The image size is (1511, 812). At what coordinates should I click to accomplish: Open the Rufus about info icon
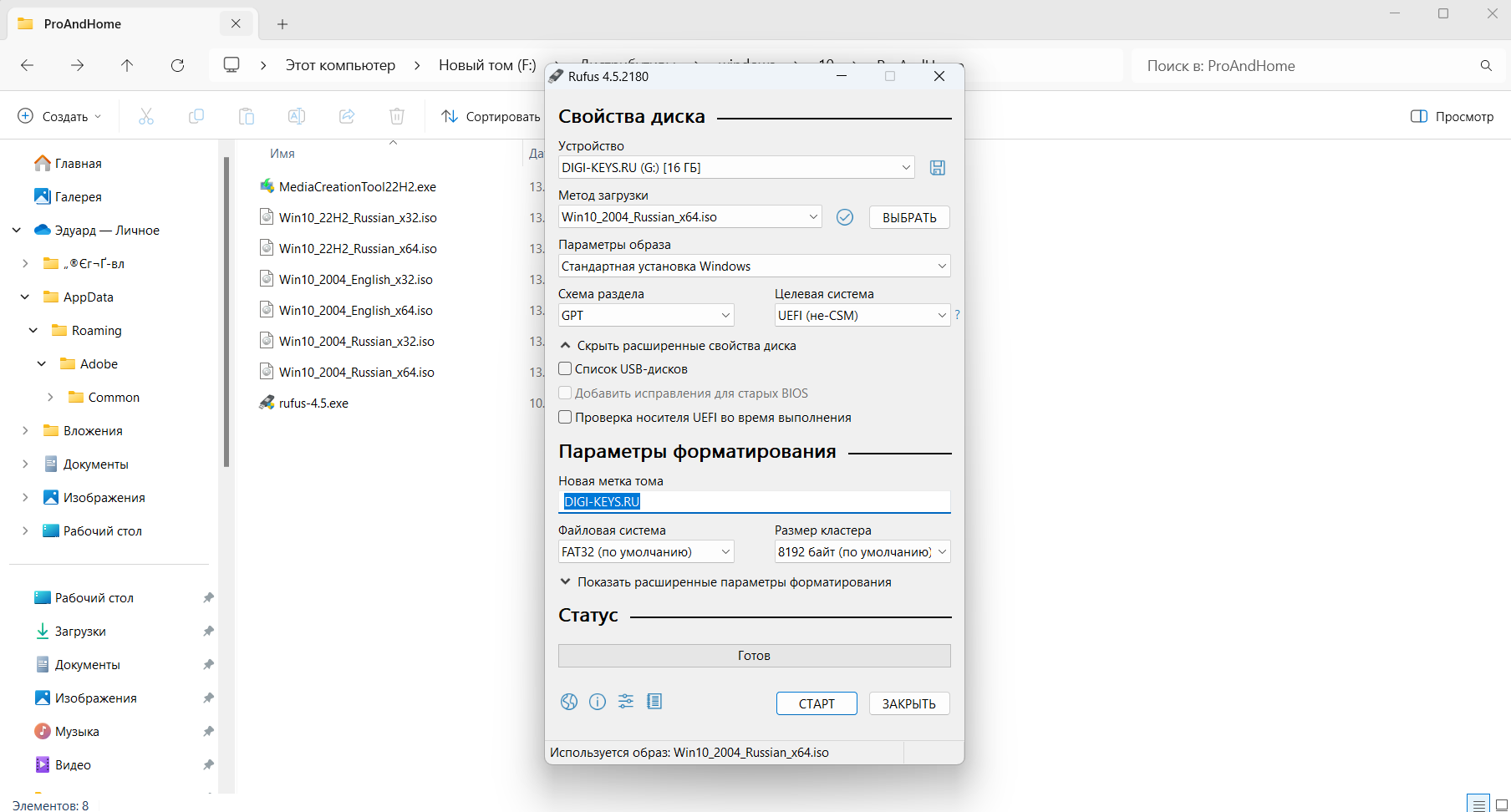598,702
